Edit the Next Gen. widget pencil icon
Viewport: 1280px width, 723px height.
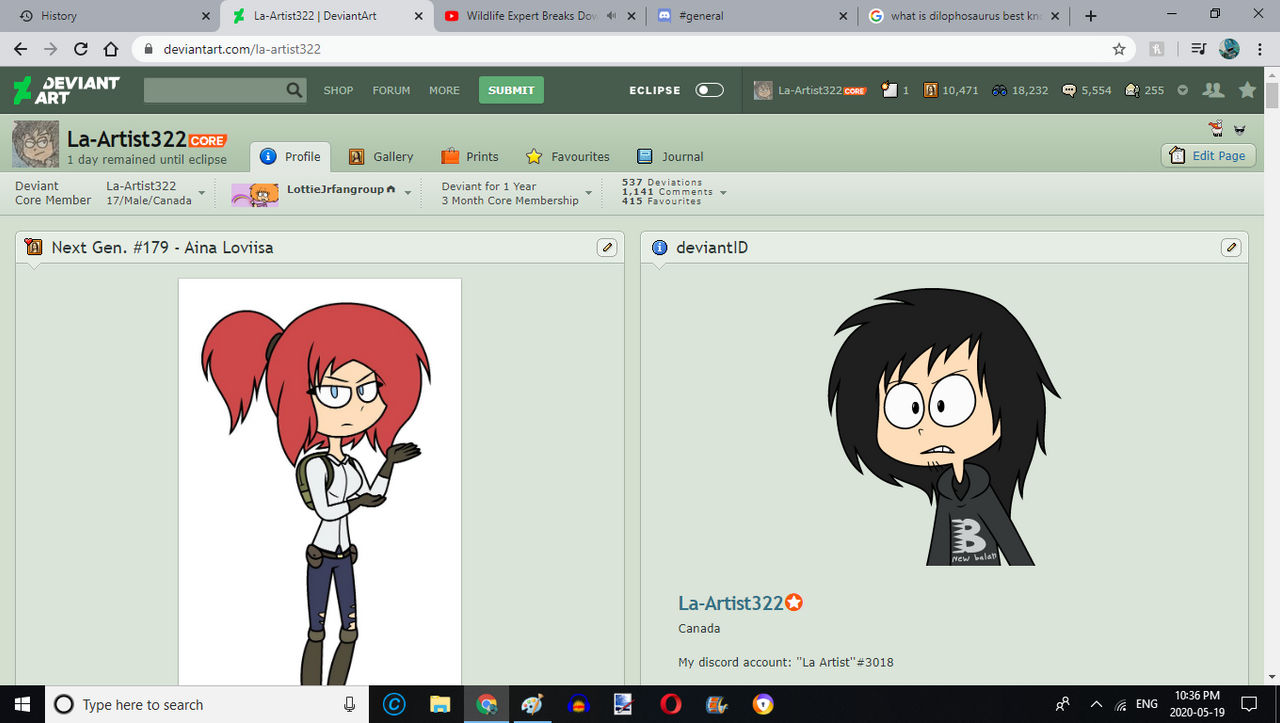coord(607,247)
